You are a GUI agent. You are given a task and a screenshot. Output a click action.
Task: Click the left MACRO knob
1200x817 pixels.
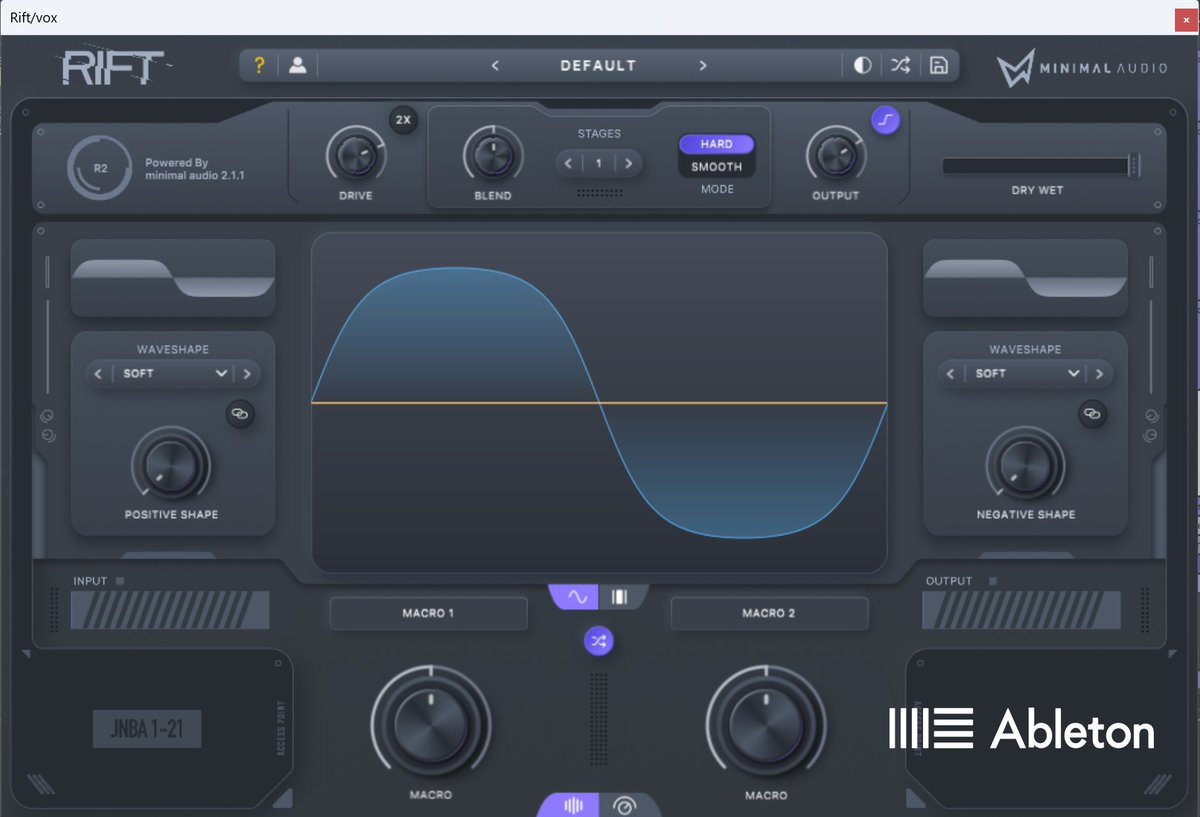click(x=431, y=725)
